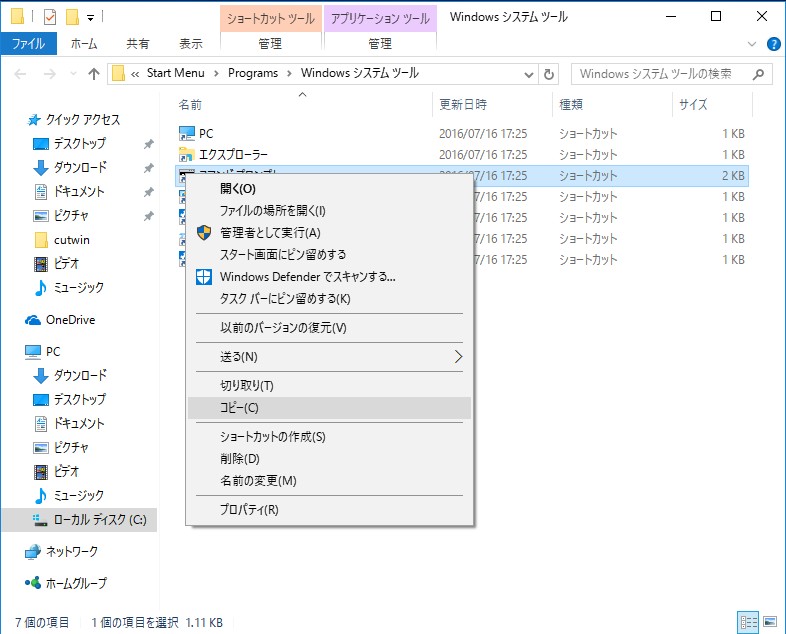Choose 削除(D) in context menu

tap(329, 459)
